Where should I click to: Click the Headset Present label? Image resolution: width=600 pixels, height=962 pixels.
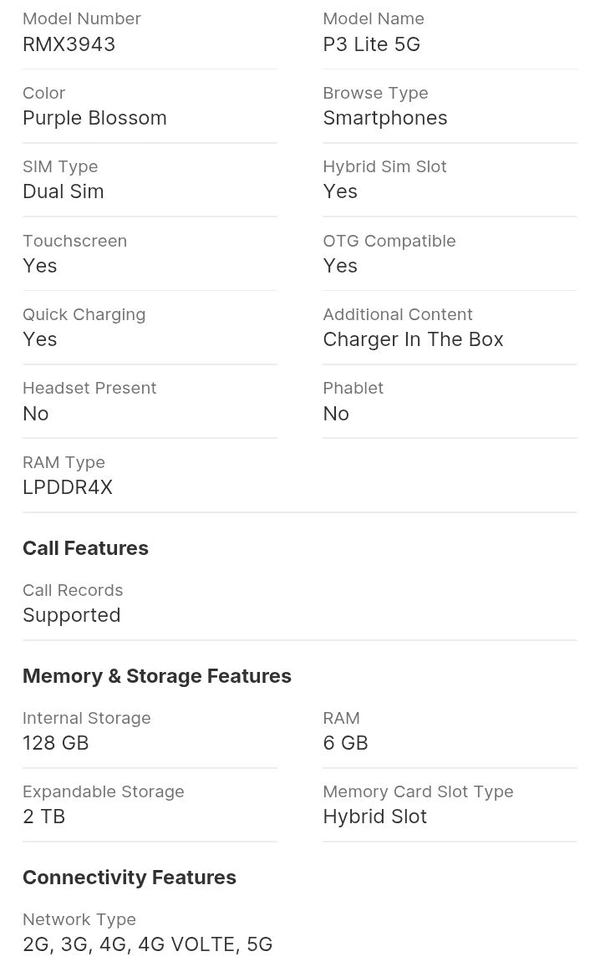click(89, 388)
